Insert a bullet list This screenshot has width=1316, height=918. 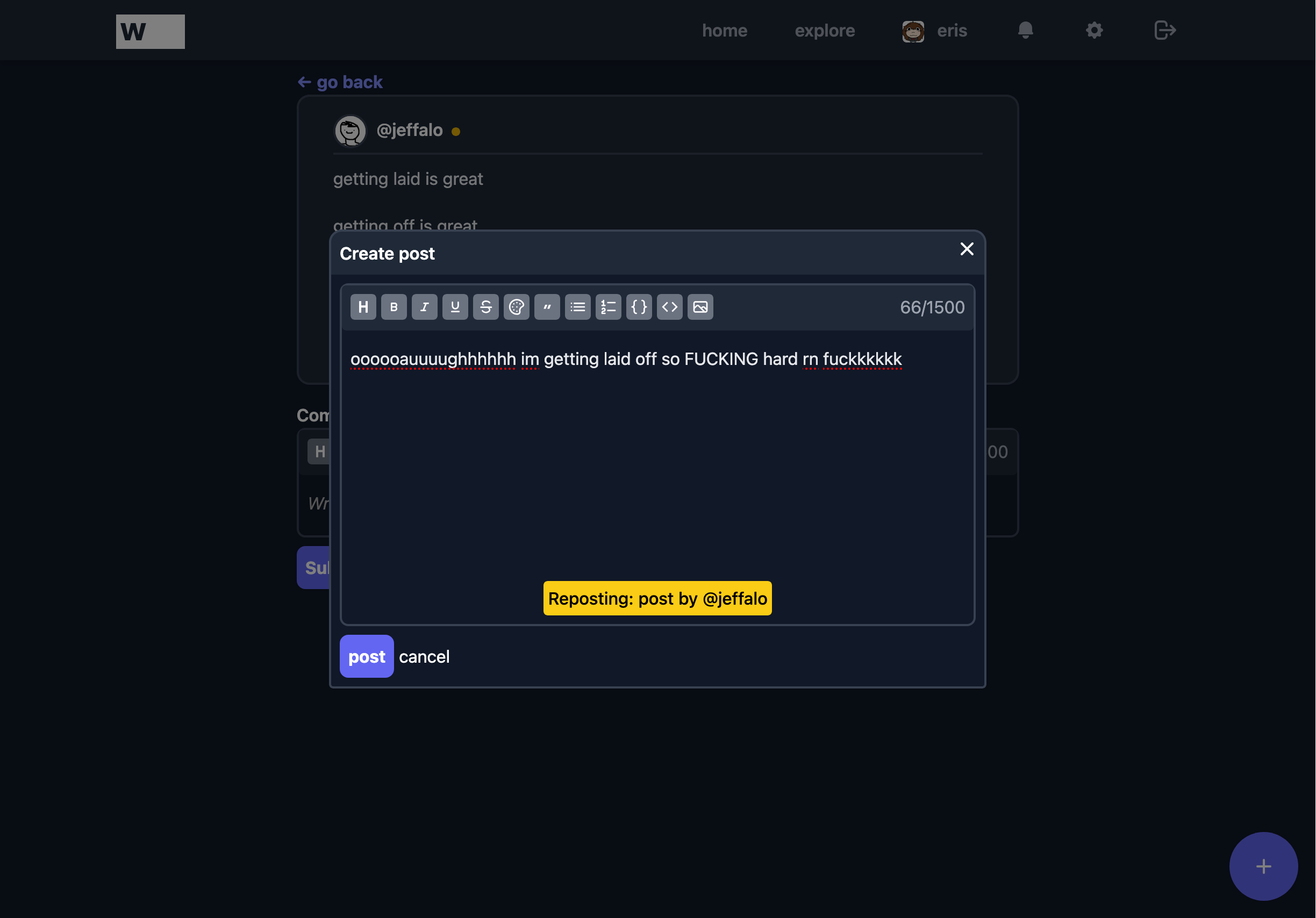578,307
